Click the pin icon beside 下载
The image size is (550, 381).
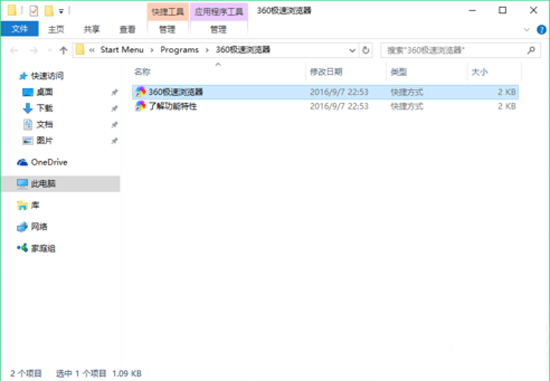[x=114, y=108]
